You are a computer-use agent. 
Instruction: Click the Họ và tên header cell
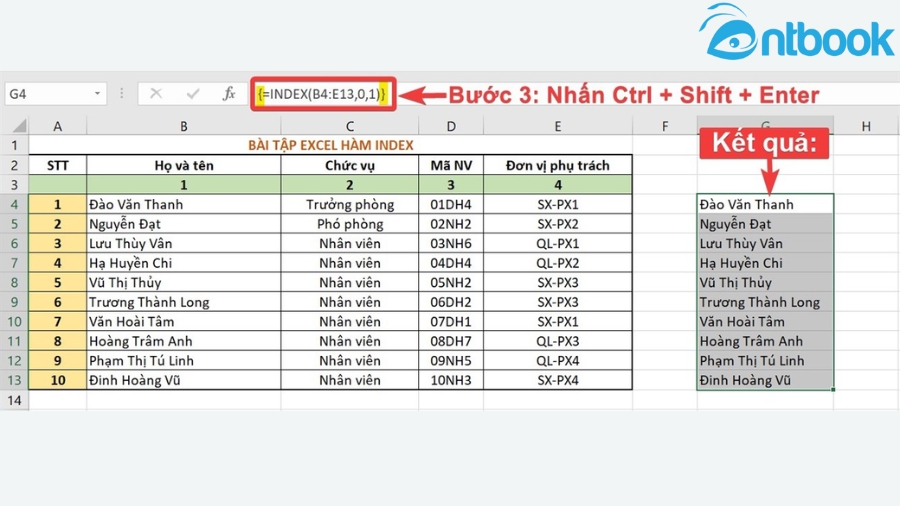(x=184, y=165)
